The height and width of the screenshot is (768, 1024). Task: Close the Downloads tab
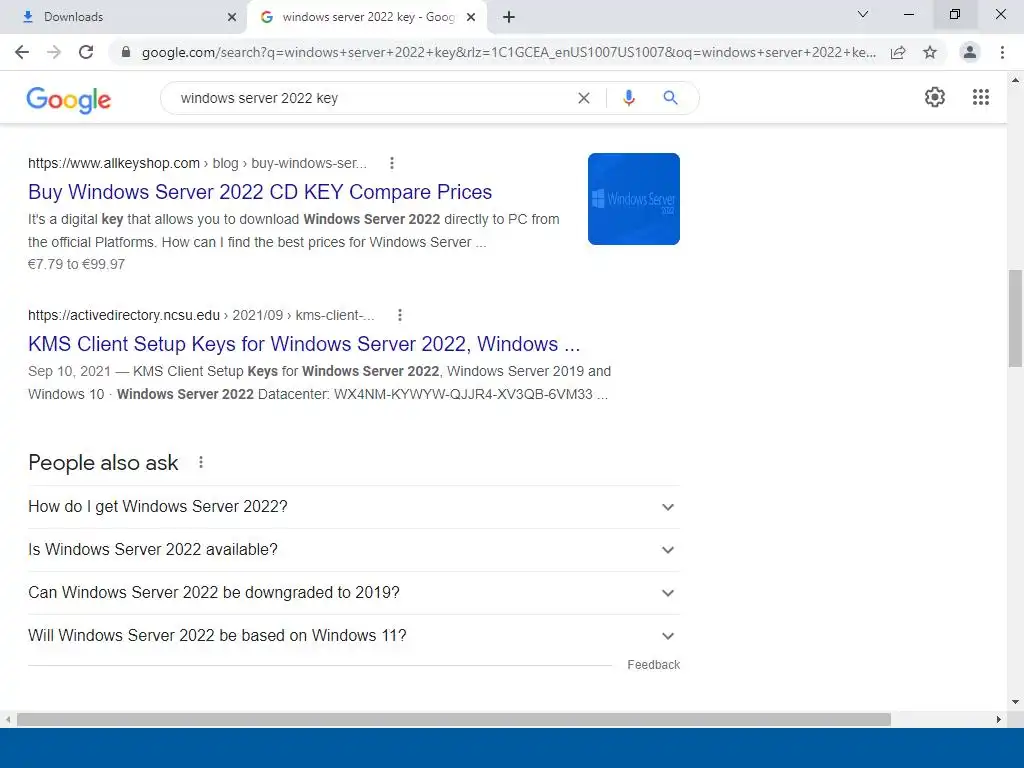tap(232, 17)
